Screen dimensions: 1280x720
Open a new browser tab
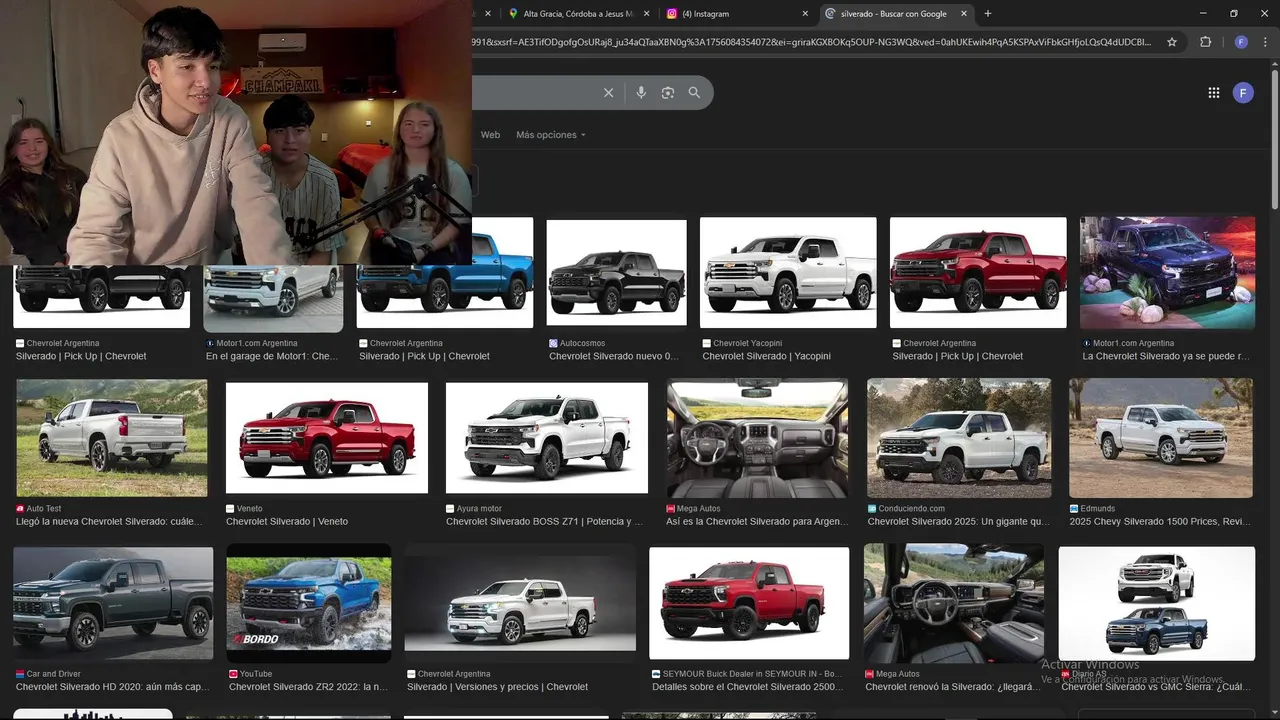(988, 14)
